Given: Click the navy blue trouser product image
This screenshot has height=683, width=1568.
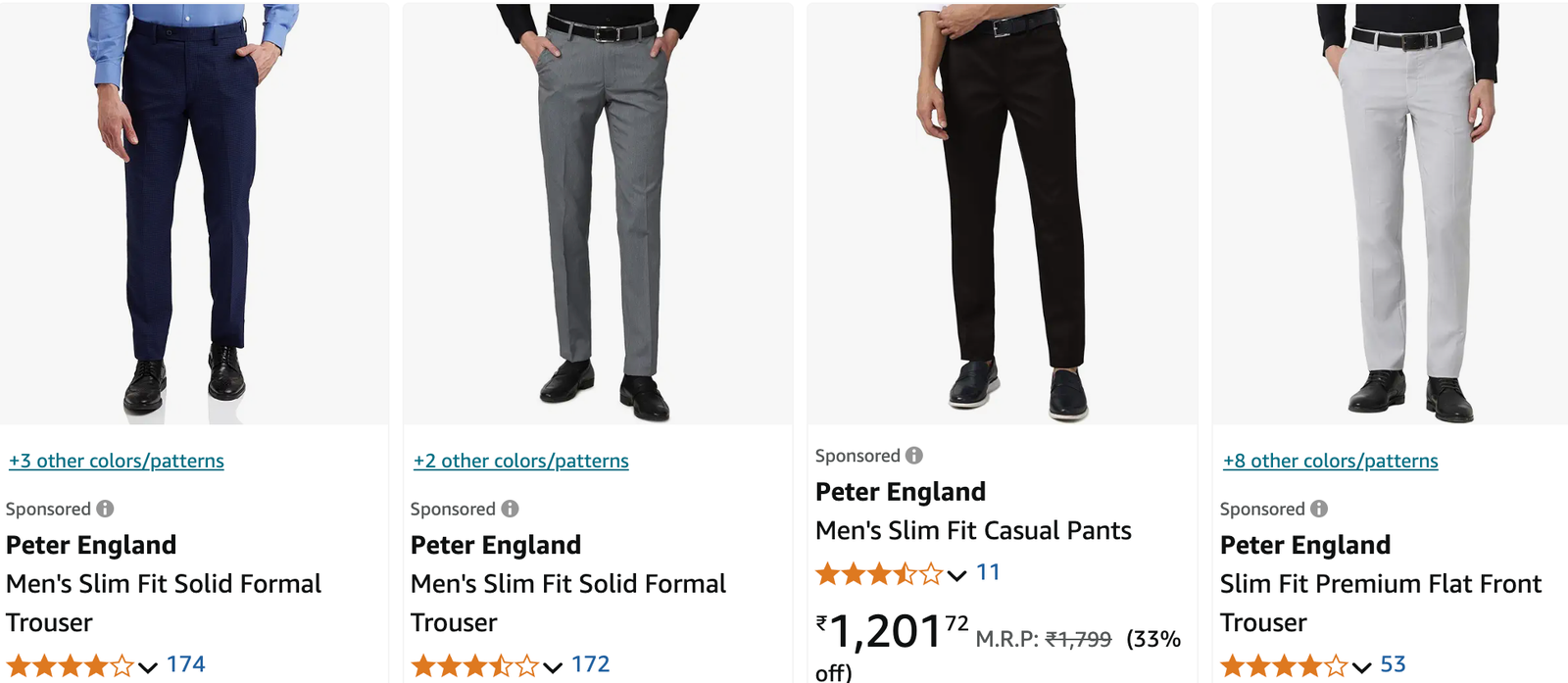Looking at the screenshot, I should 194,211.
